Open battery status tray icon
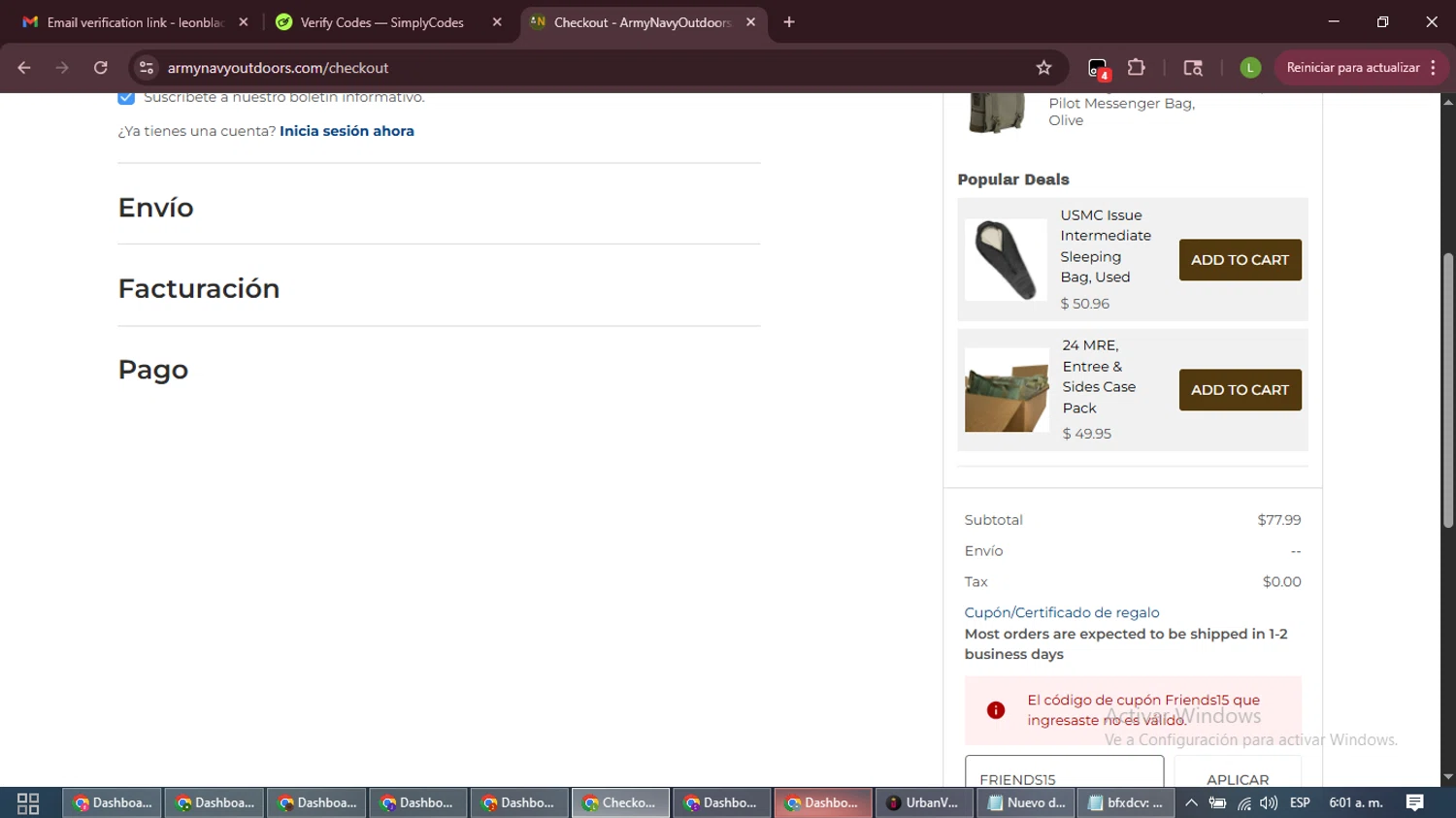The height and width of the screenshot is (818, 1456). point(1217,803)
